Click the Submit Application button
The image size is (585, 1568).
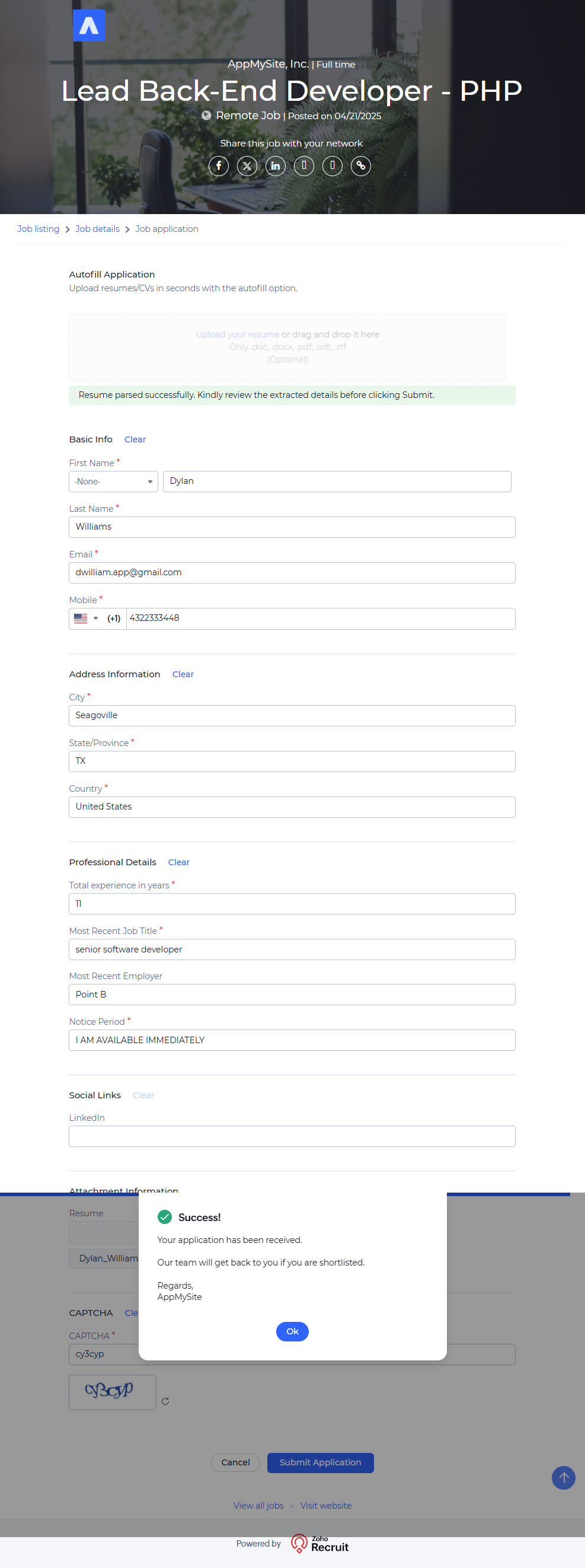320,1462
